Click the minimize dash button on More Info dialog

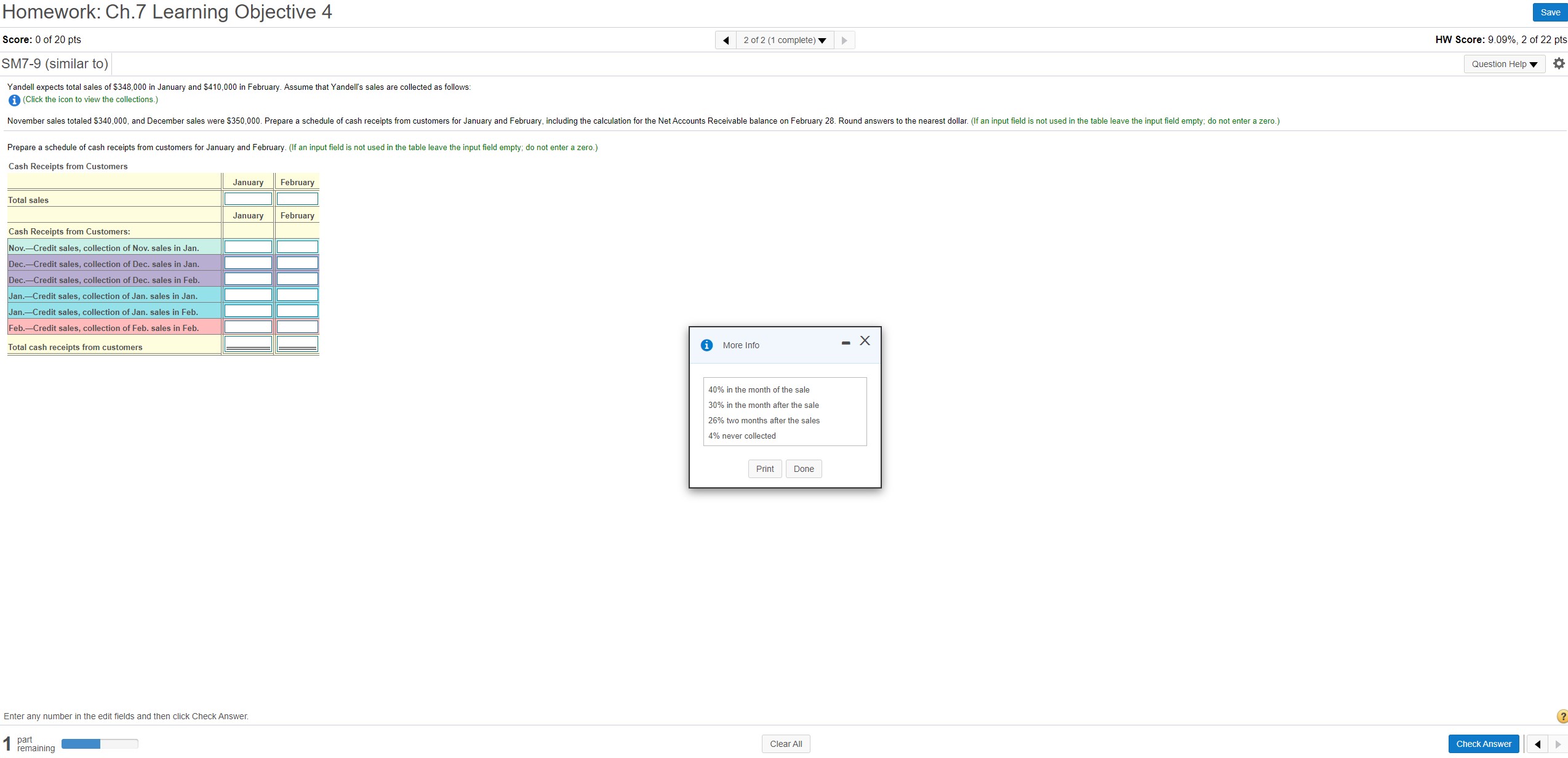coord(846,343)
